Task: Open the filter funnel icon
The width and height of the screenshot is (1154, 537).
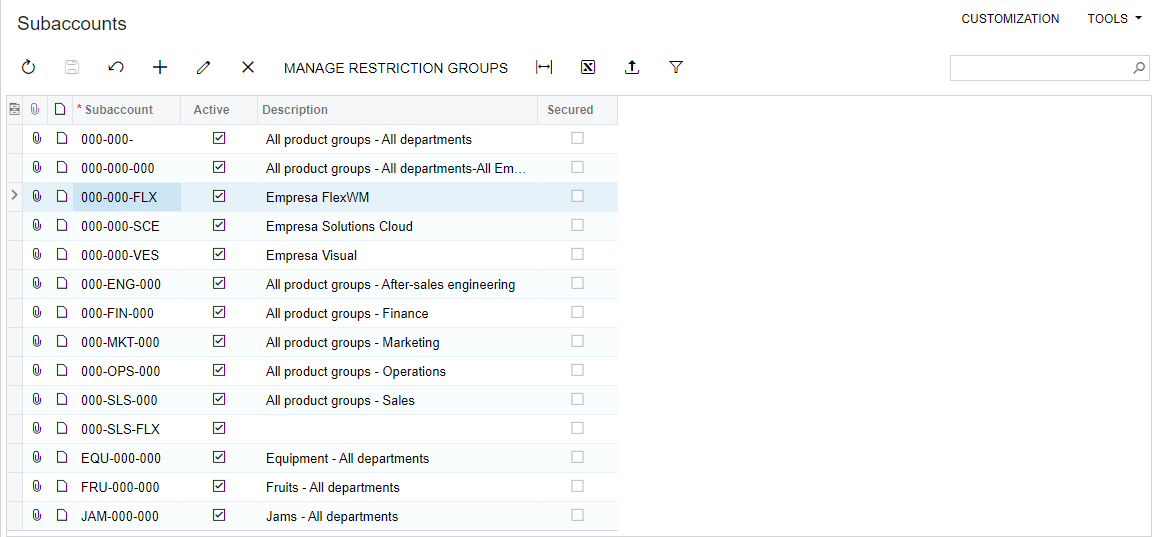Action: 676,68
